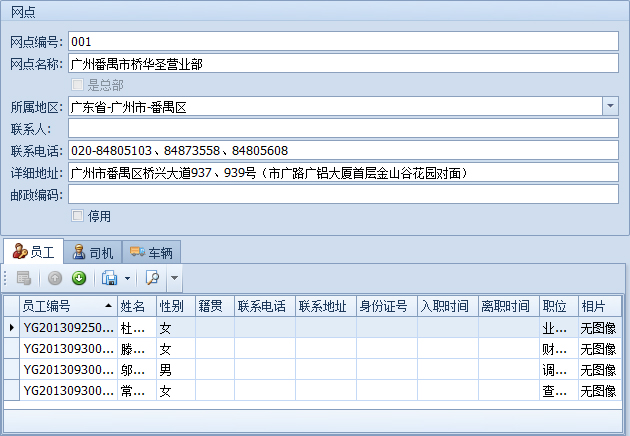630x436 pixels.
Task: Click the grey move-up arrow icon
Action: tap(56, 278)
